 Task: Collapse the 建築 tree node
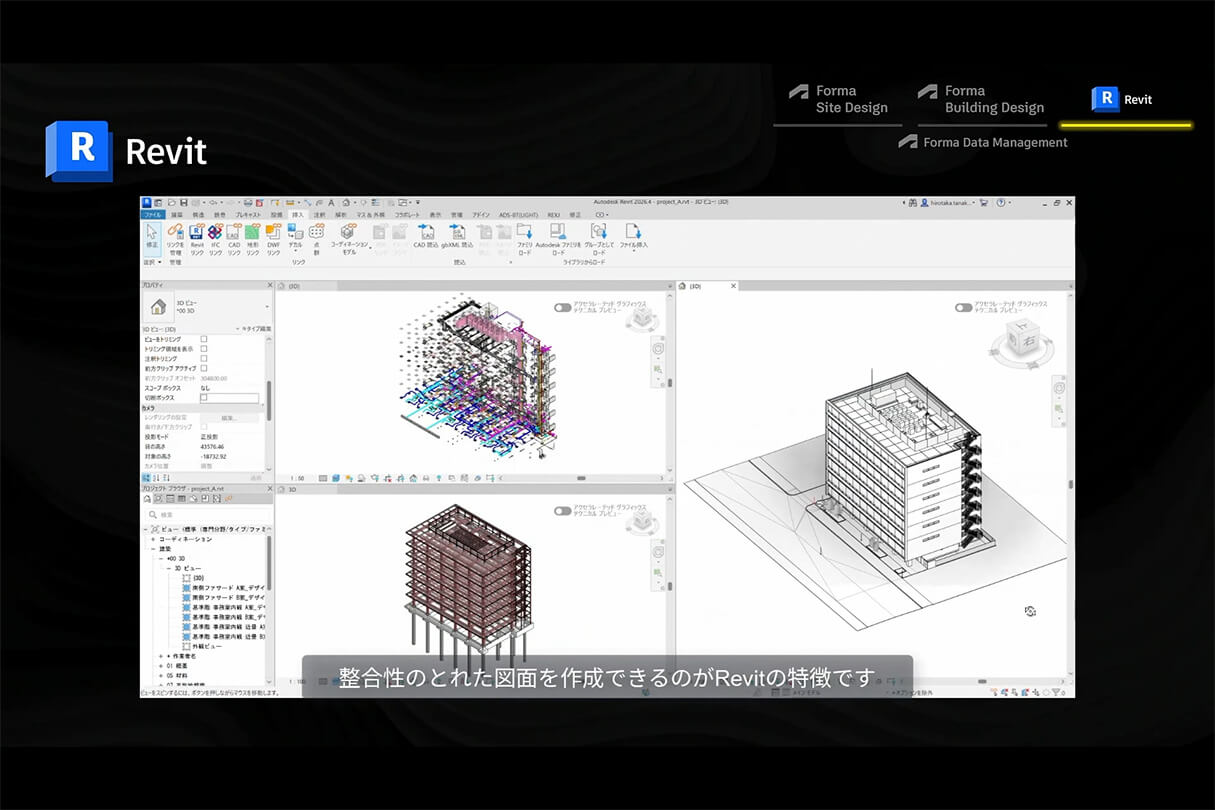(152, 549)
